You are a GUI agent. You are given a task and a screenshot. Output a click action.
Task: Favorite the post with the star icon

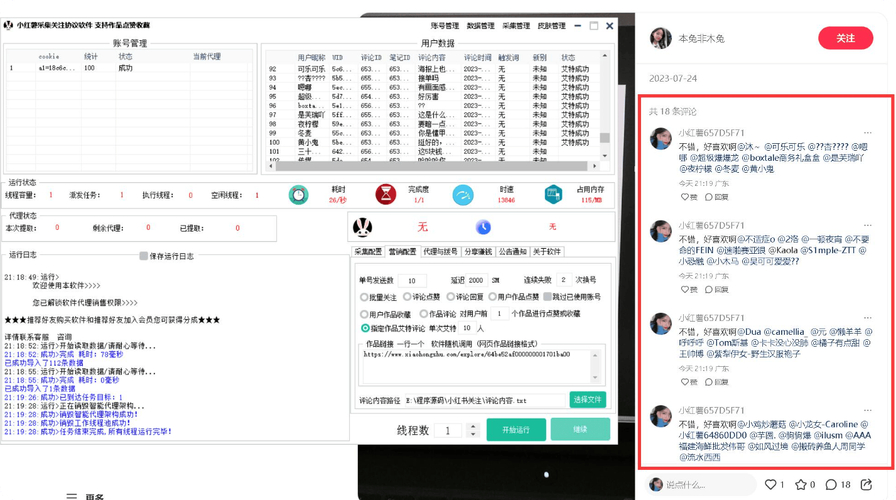(801, 485)
